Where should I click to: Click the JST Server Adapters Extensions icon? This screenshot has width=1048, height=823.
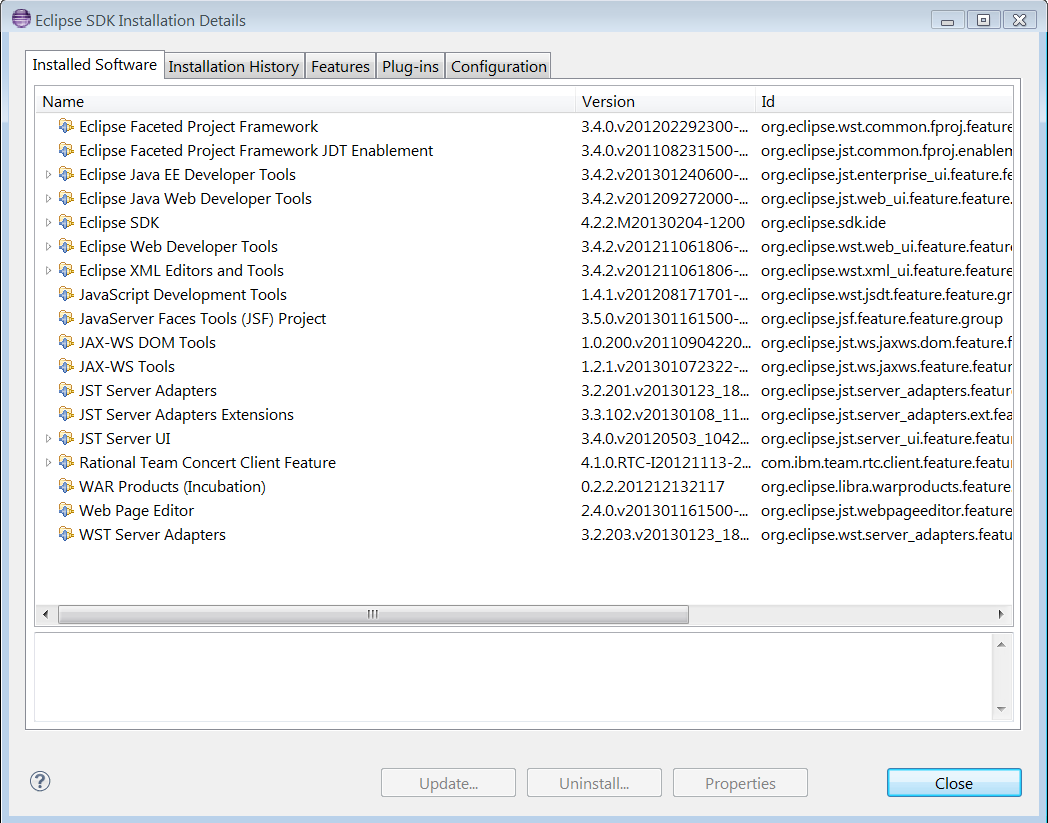pos(66,414)
